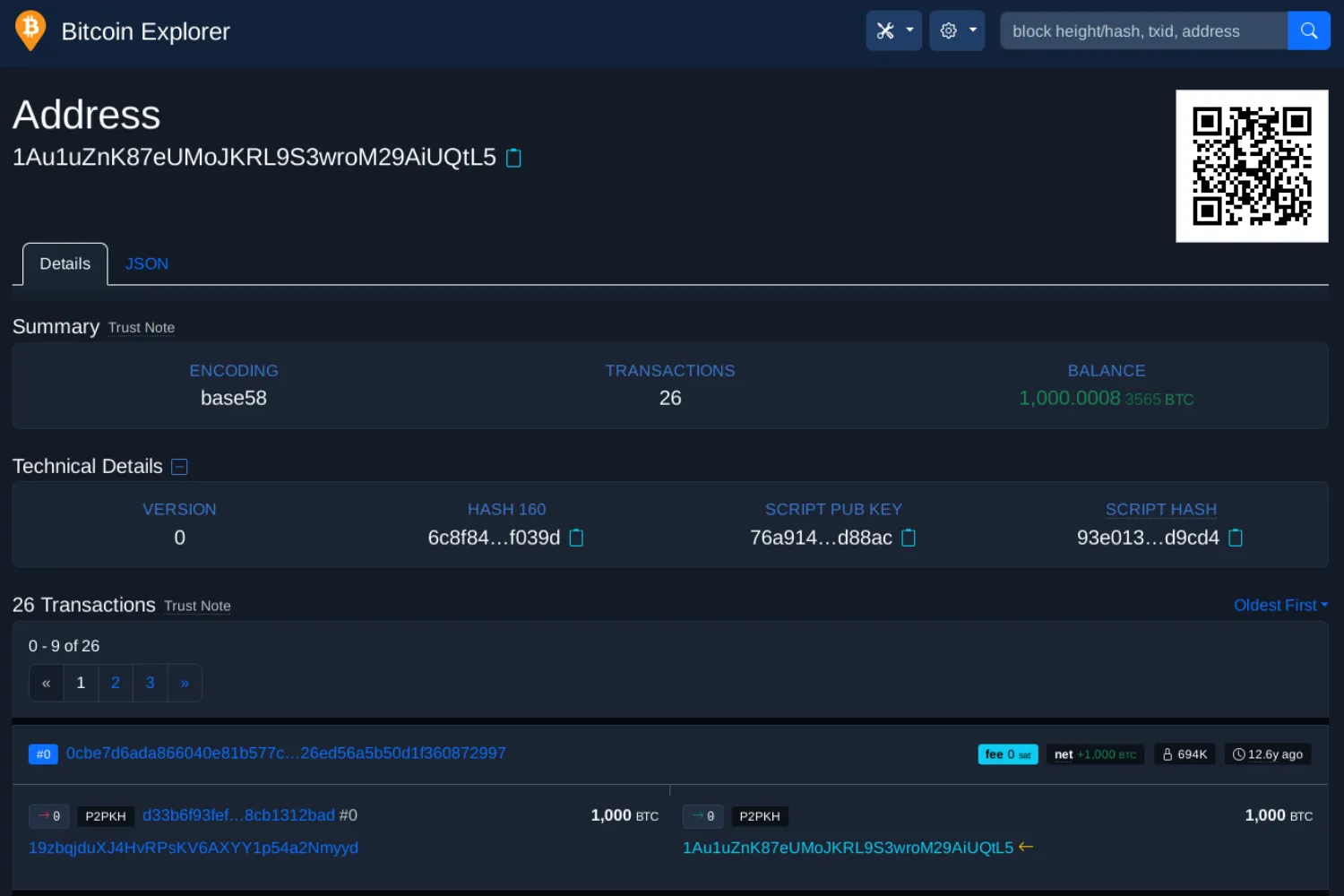This screenshot has width=1344, height=896.
Task: Expand the settings gear dropdown caret
Action: [973, 30]
